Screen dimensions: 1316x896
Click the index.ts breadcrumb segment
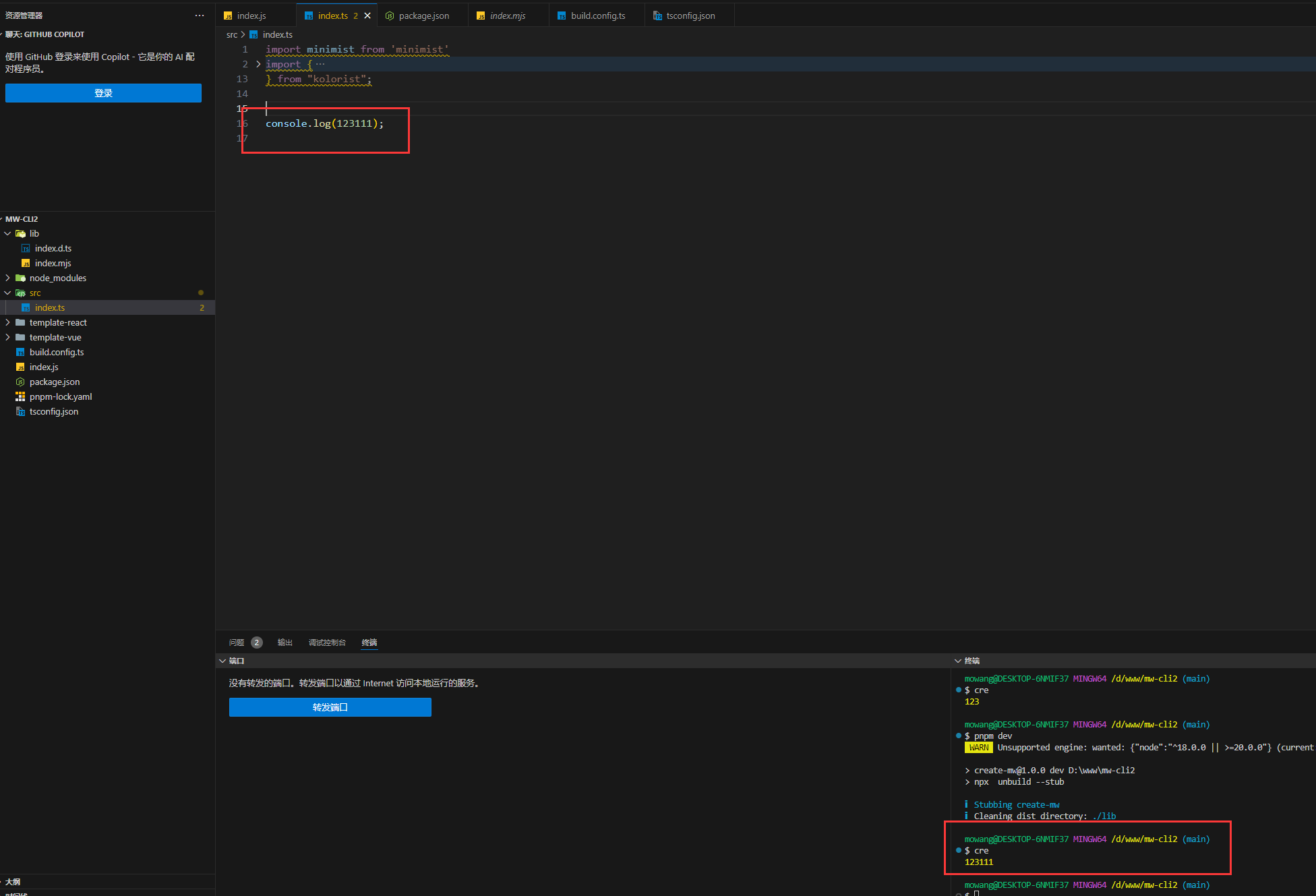(277, 34)
